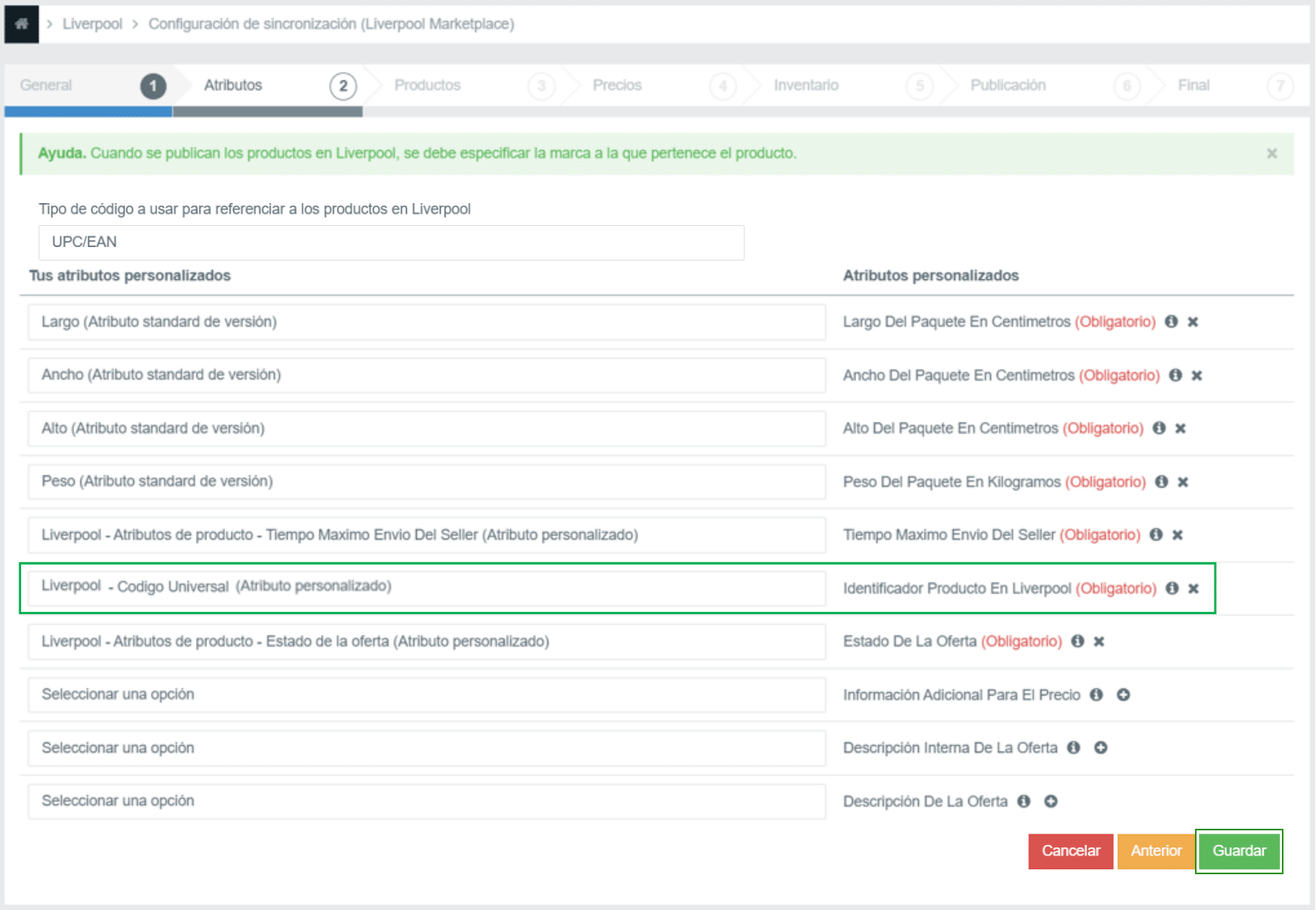
Task: Show info for Estado De La Oferta
Action: click(x=1078, y=641)
